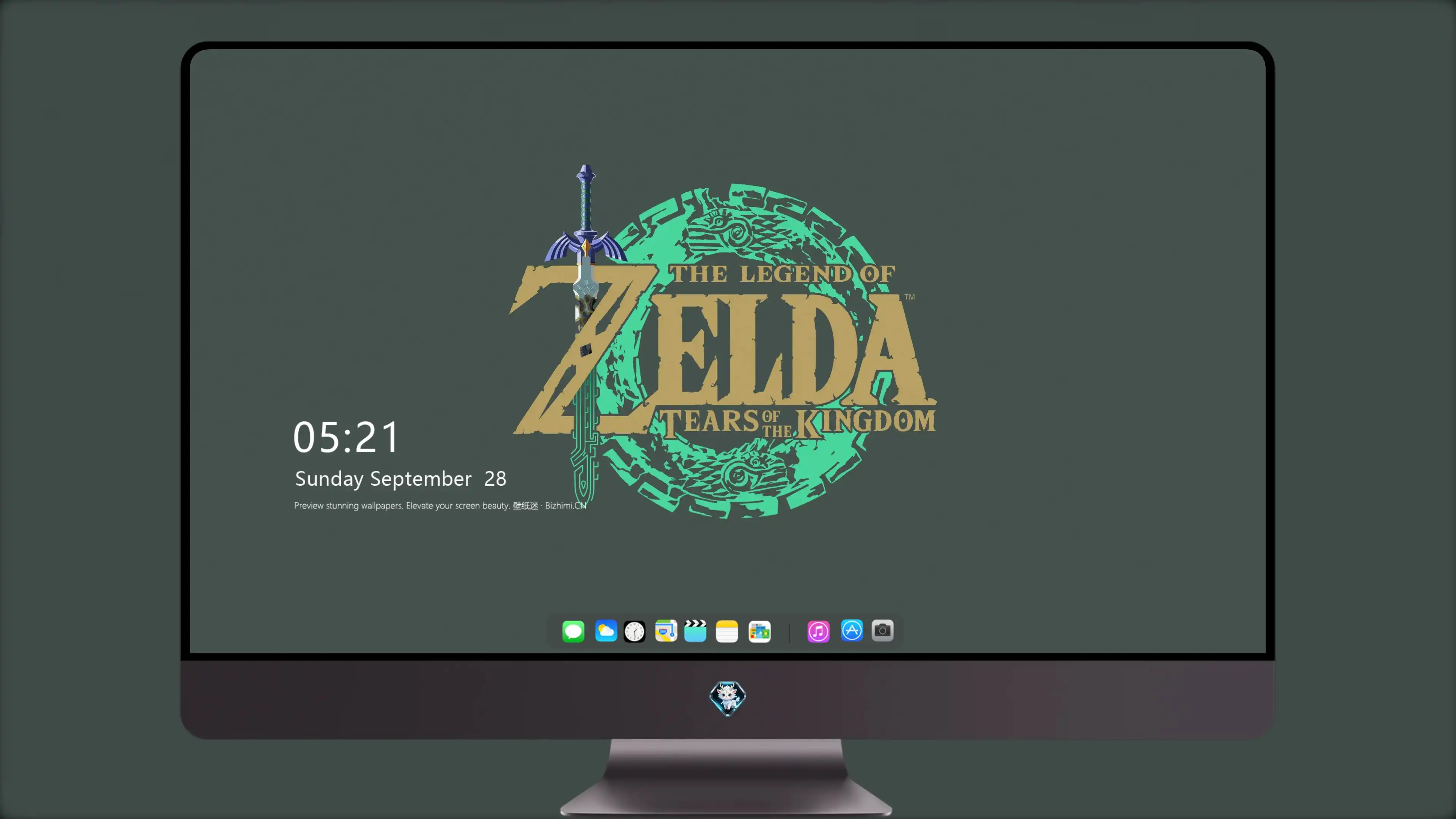Viewport: 1456px width, 819px height.
Task: Open the Weather app in the dock
Action: tap(606, 631)
